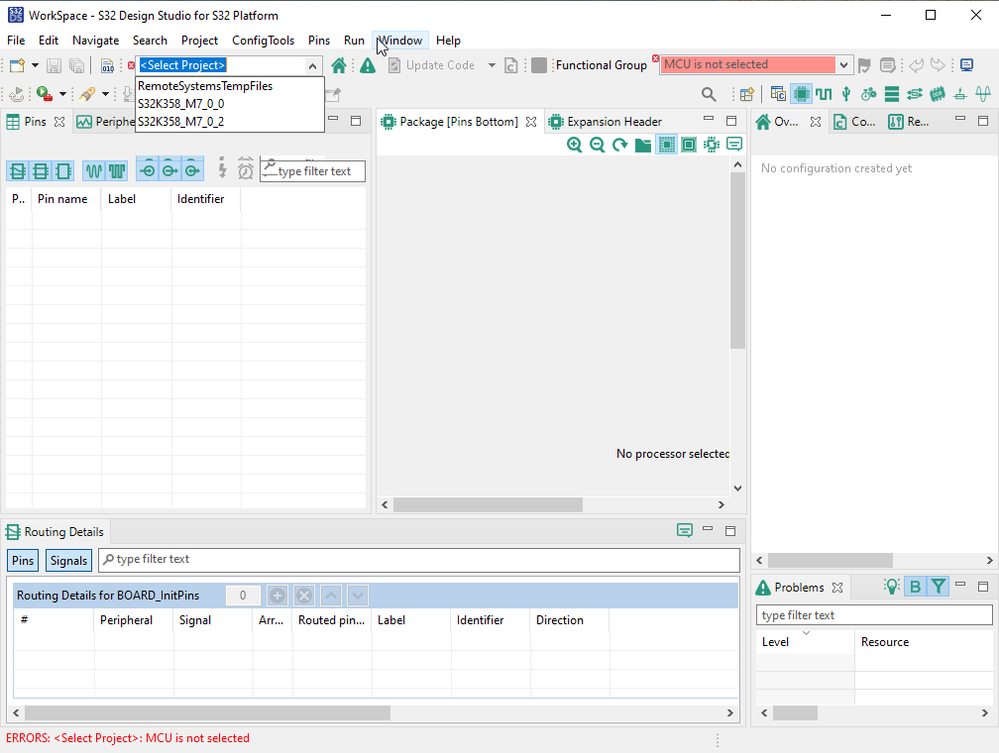999x753 pixels.
Task: Toggle the first package outline filter in Pins view
Action: point(18,171)
